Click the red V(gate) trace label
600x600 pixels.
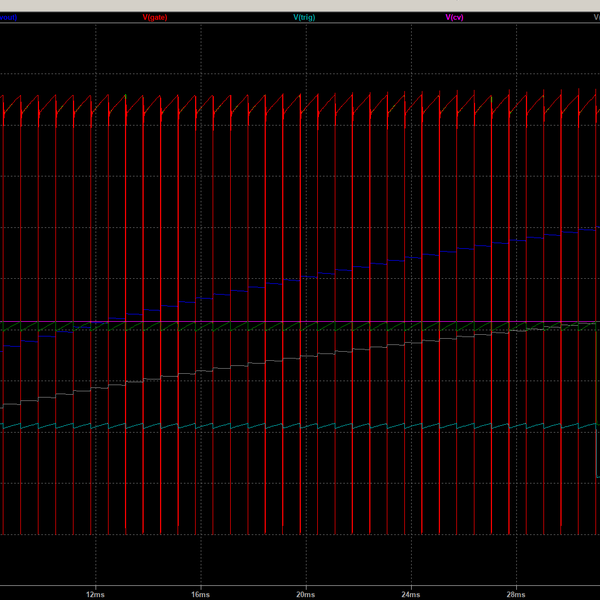[x=156, y=17]
